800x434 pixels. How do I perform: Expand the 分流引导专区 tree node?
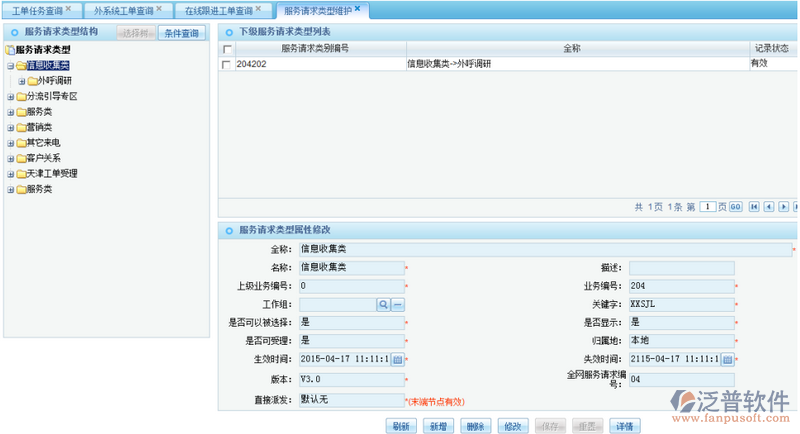[x=10, y=97]
